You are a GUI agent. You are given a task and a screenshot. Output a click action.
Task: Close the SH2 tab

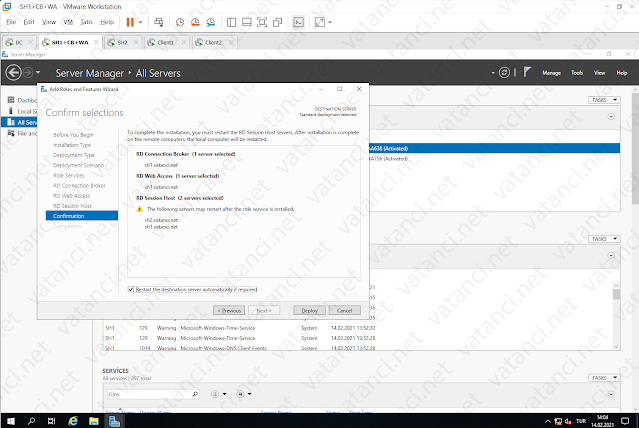click(136, 42)
